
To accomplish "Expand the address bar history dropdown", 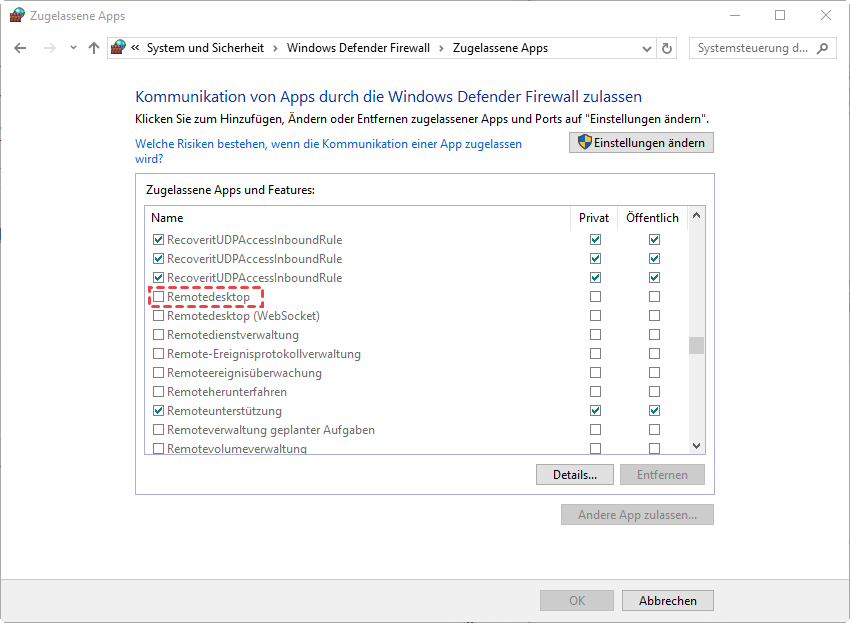I will 646,48.
